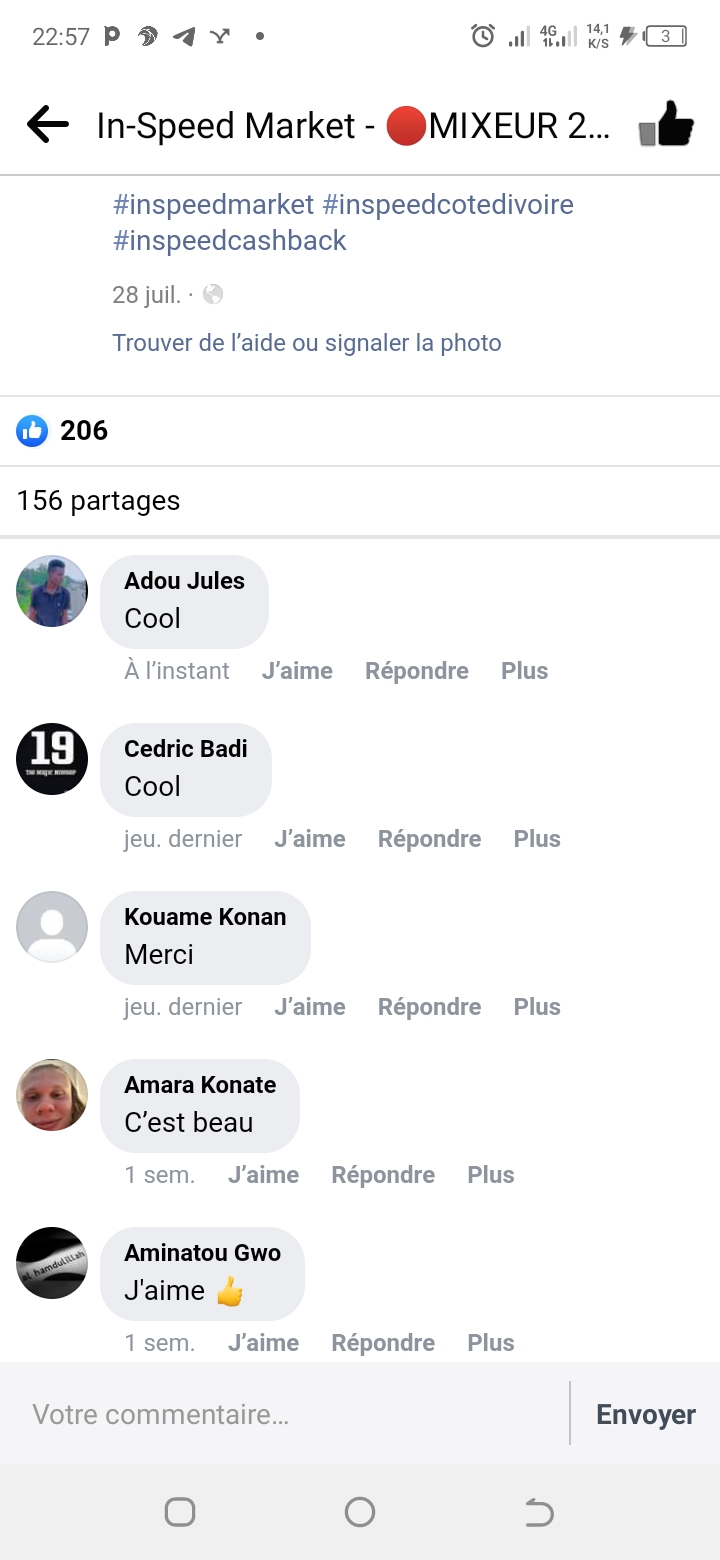Tap the Android home circle button
The width and height of the screenshot is (720, 1560).
[359, 1512]
